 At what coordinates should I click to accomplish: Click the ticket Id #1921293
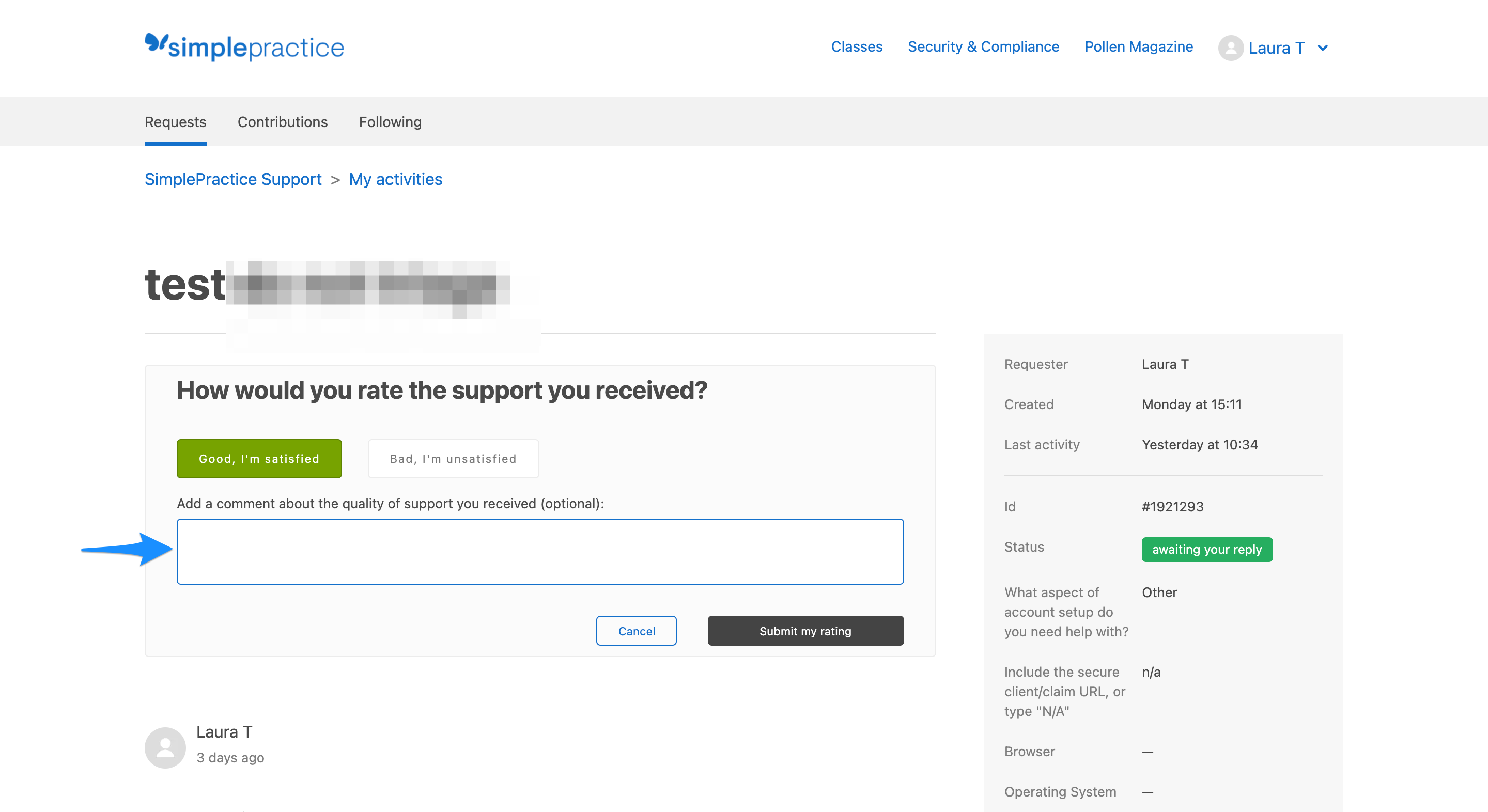click(x=1173, y=507)
